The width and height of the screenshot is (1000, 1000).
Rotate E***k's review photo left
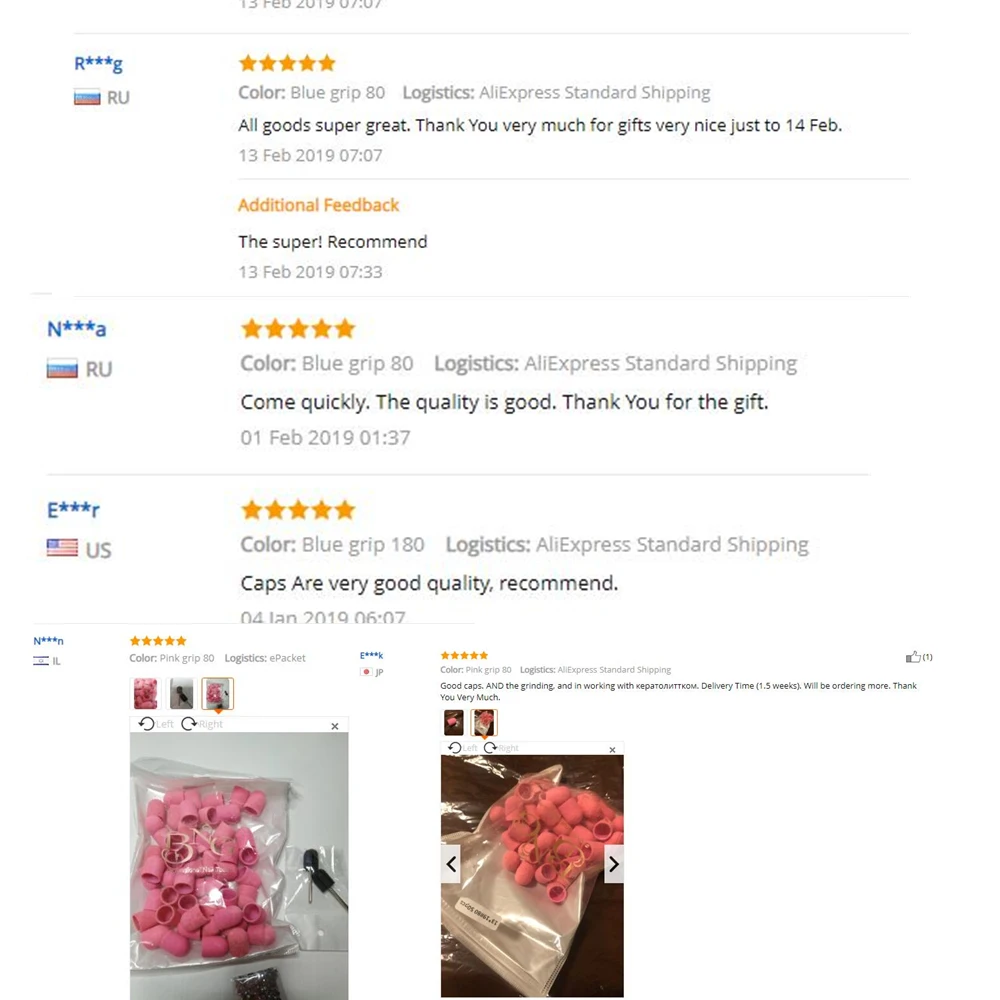pyautogui.click(x=462, y=747)
